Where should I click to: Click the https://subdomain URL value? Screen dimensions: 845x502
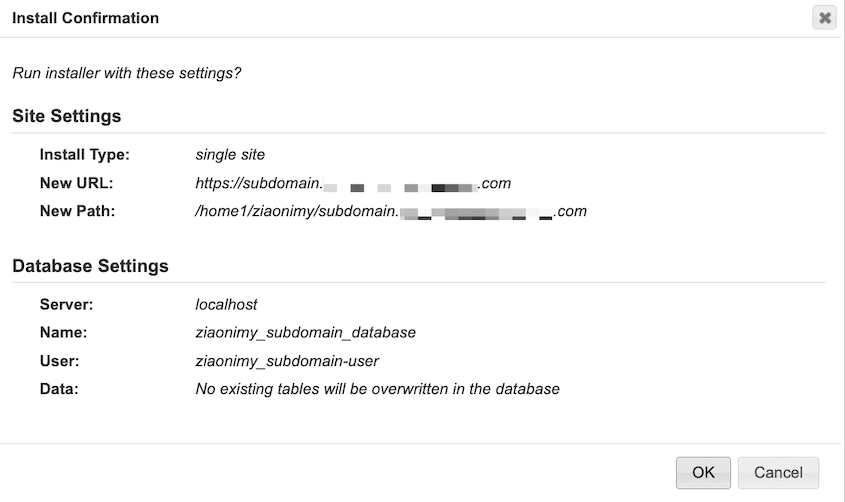click(353, 183)
